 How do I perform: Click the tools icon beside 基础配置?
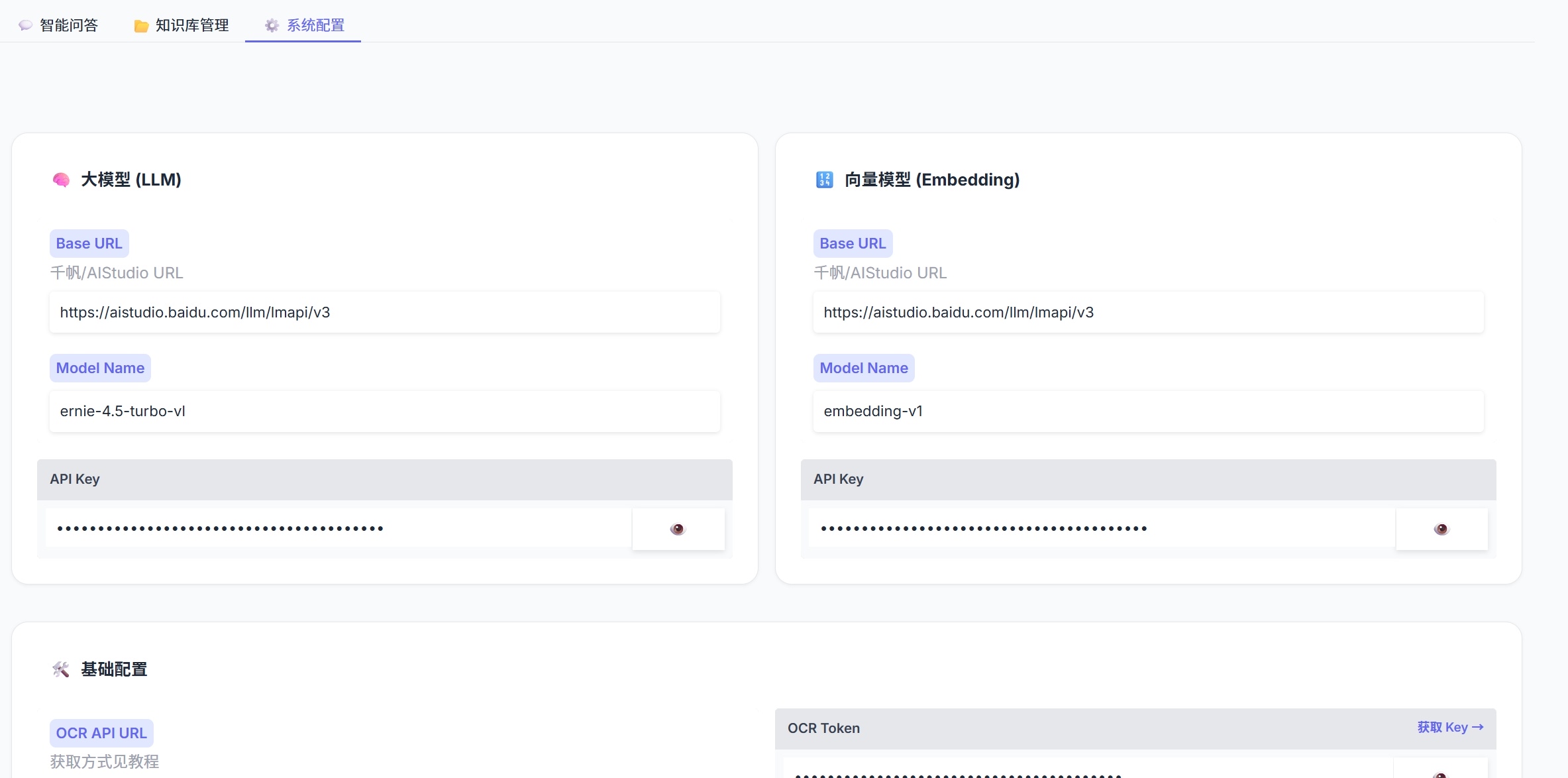[x=61, y=669]
